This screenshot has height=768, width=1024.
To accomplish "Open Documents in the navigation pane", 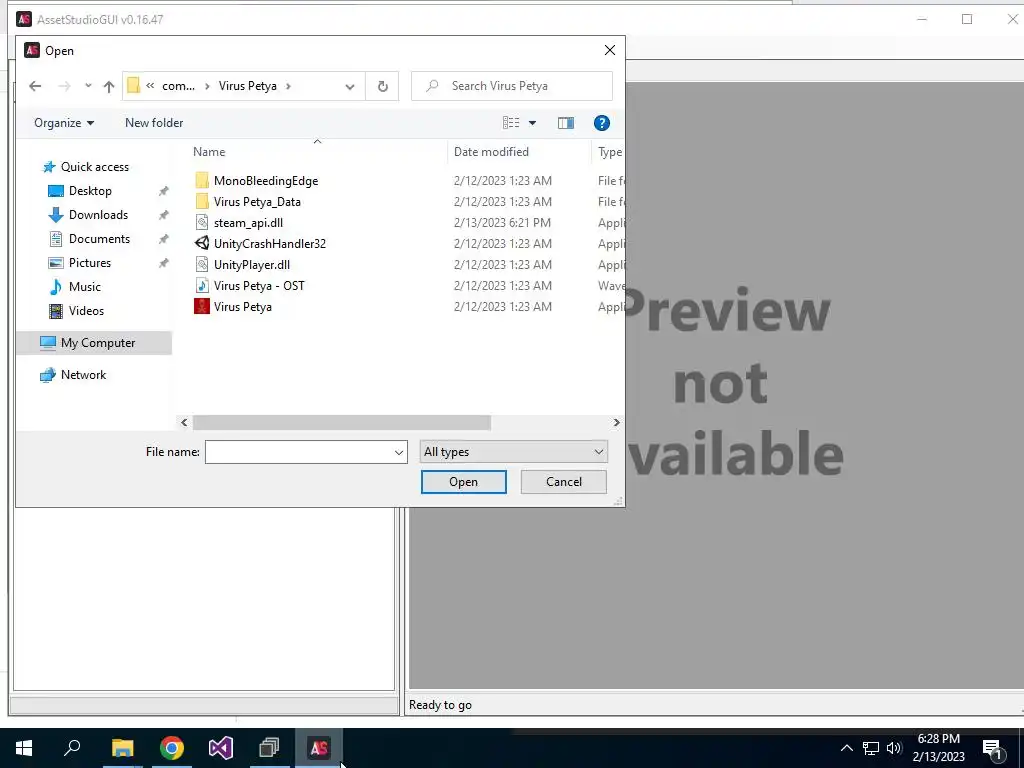I will 99,239.
